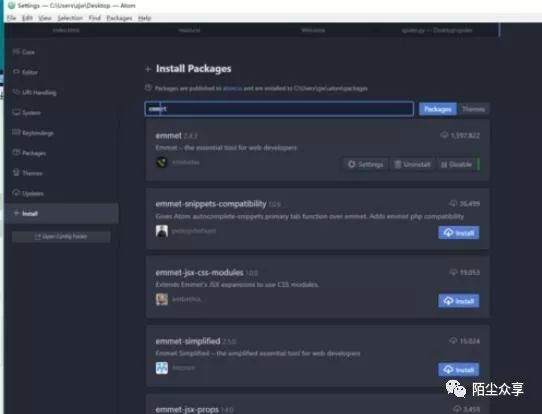Click emmet download count cloud icon
Screen dimensions: 542x414
point(444,135)
